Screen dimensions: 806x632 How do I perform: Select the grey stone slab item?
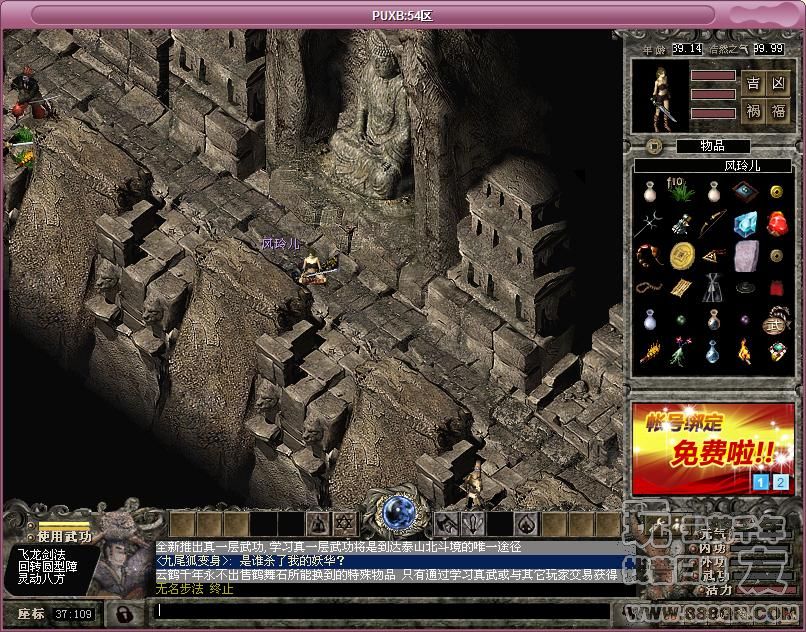pyautogui.click(x=745, y=256)
